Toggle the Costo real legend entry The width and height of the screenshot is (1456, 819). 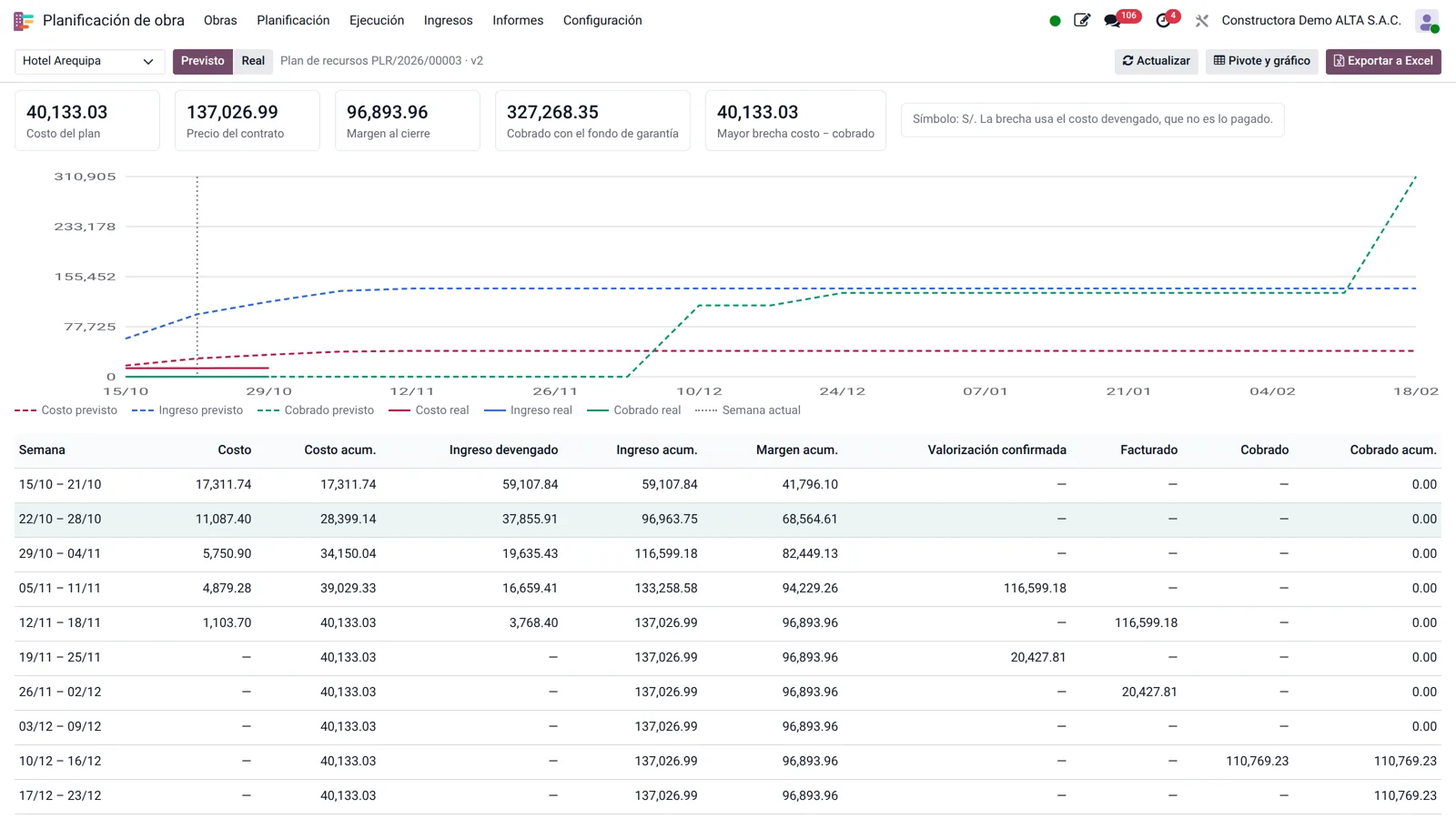[429, 410]
